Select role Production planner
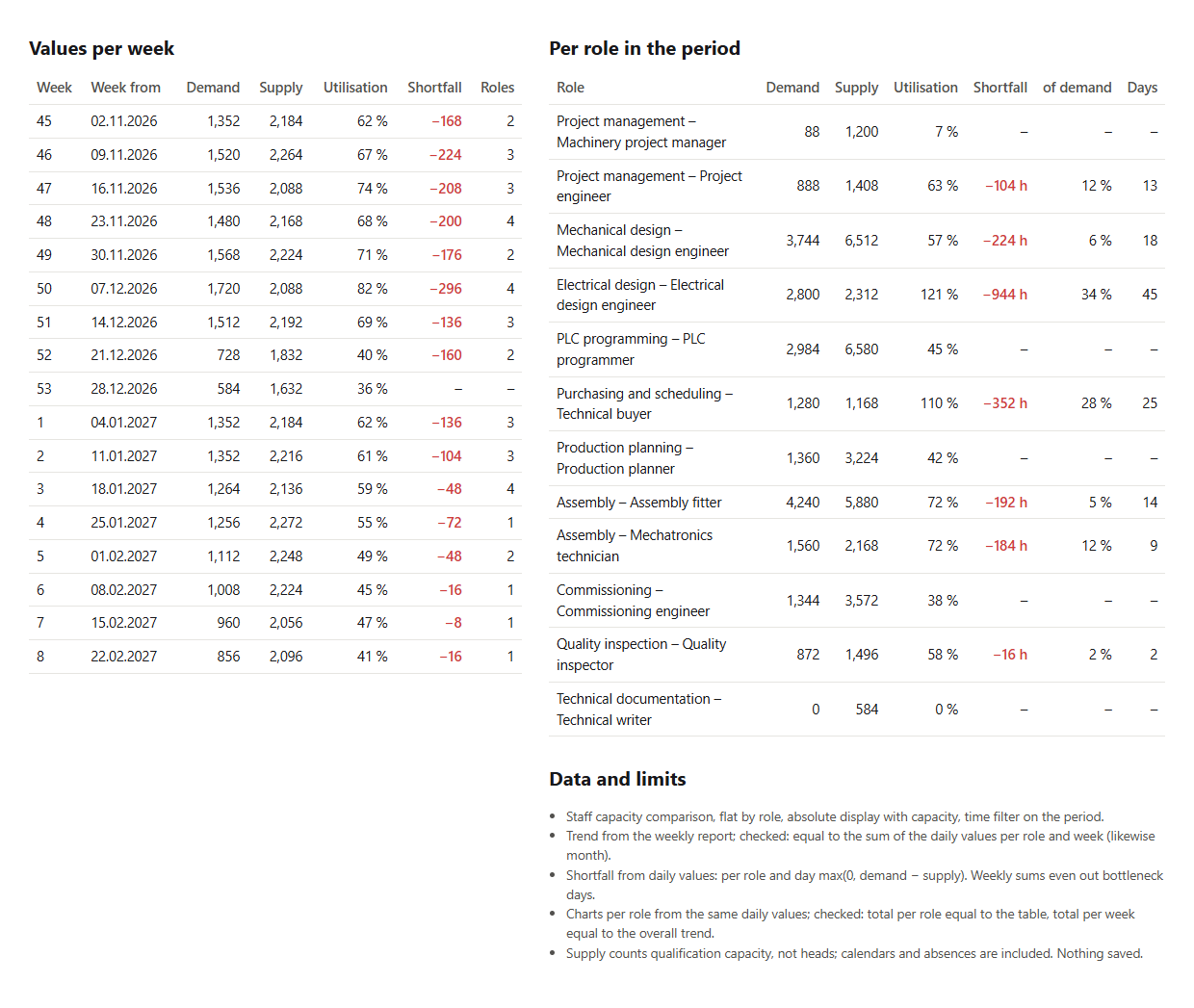Image resolution: width=1194 pixels, height=1008 pixels. 625,458
